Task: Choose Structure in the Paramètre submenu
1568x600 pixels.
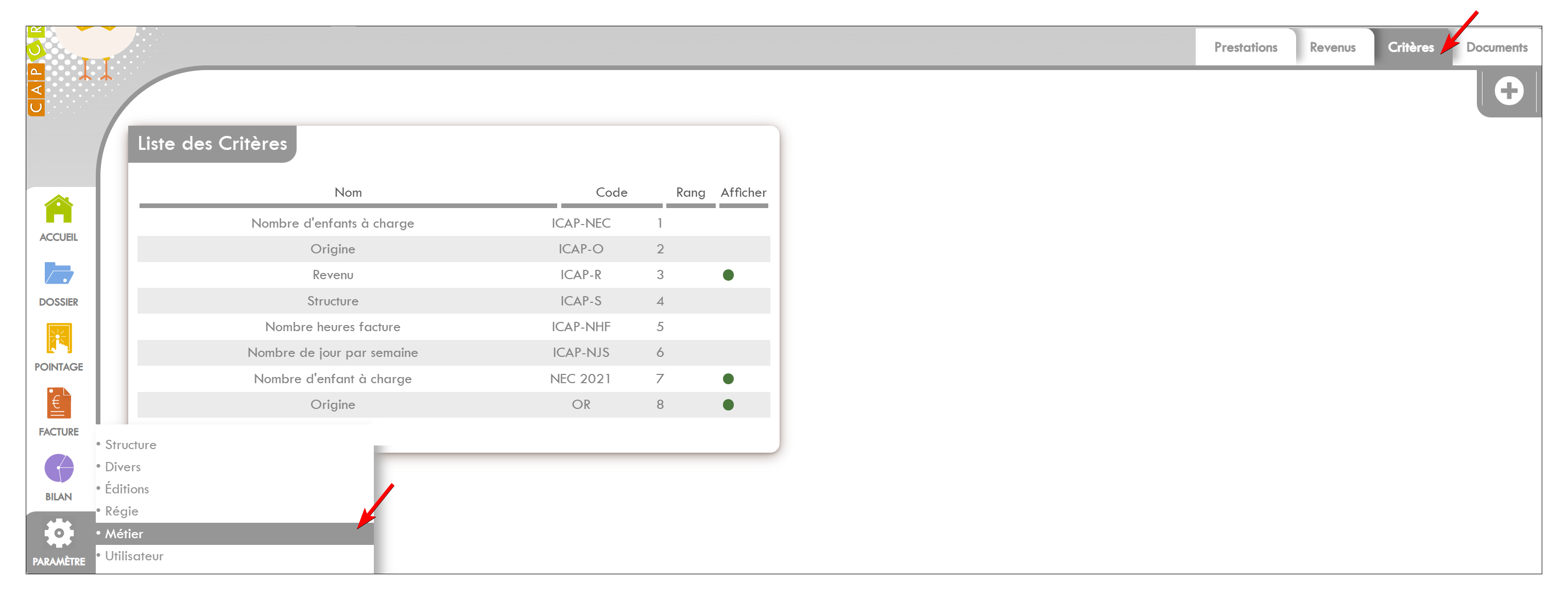Action: point(130,445)
